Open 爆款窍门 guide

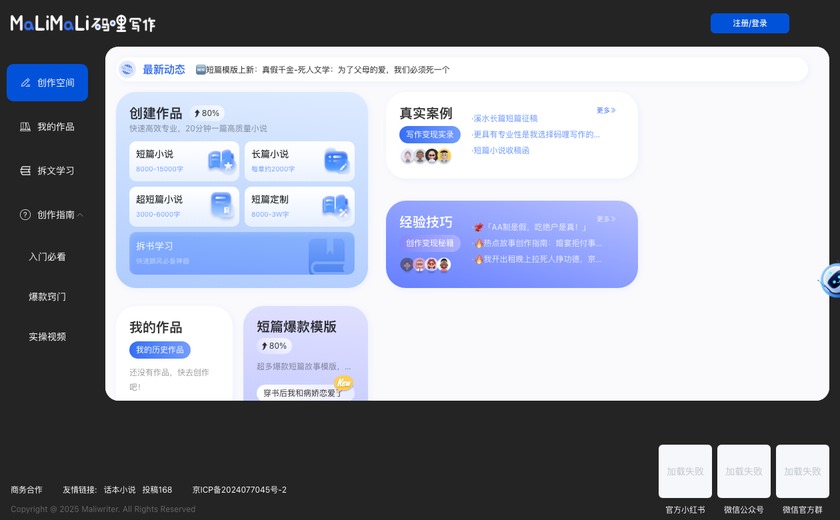[x=47, y=297]
